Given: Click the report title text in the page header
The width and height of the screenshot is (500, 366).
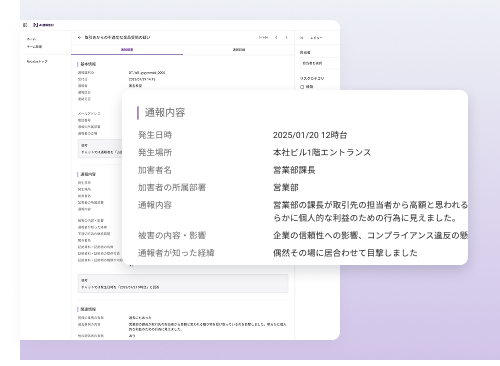Looking at the screenshot, I should tap(117, 38).
